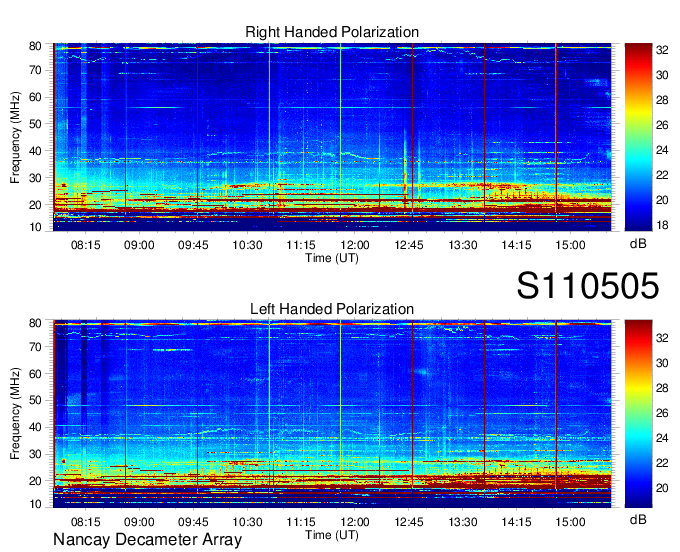Click '08:15' time tick on upper plot

pyautogui.click(x=85, y=245)
